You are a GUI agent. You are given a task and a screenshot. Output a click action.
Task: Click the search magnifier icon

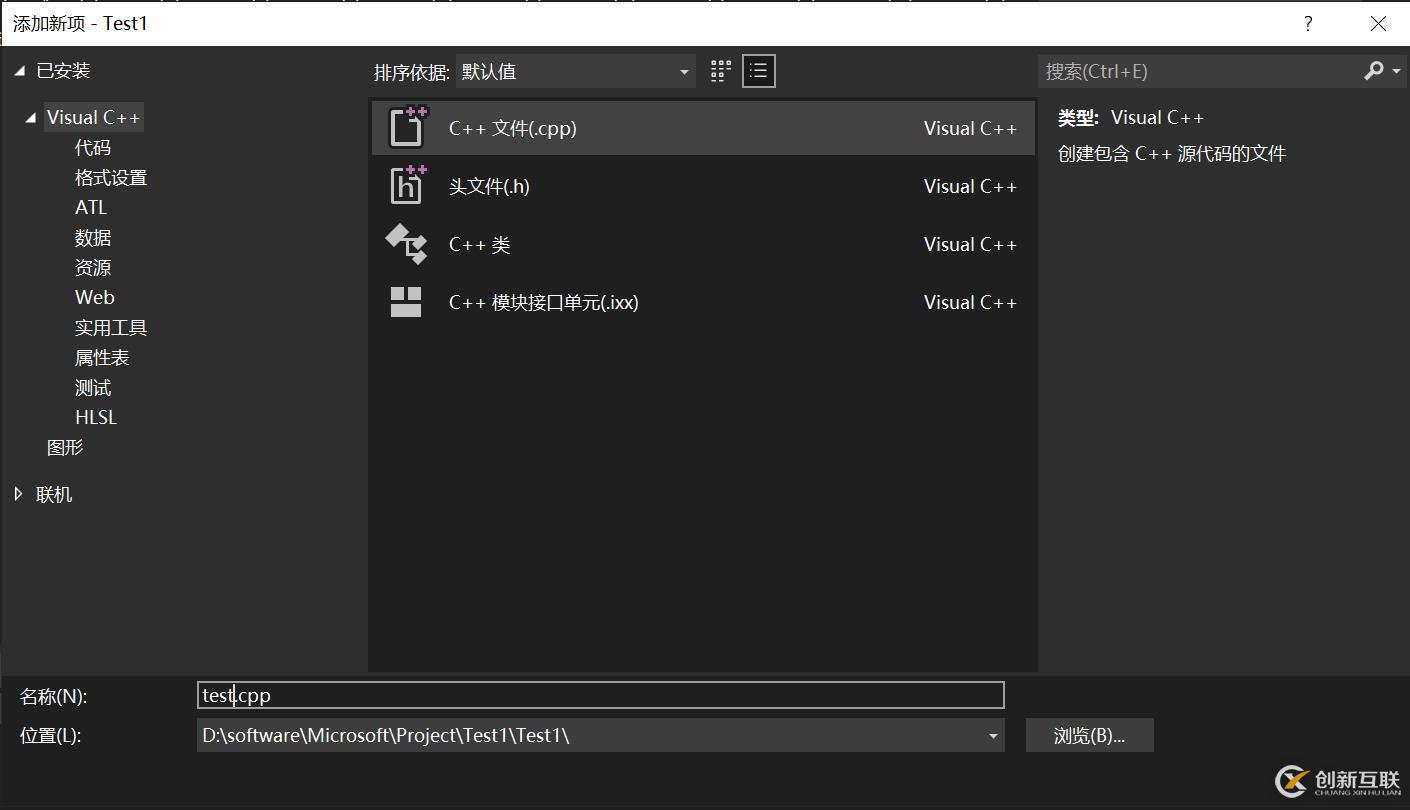click(x=1374, y=71)
